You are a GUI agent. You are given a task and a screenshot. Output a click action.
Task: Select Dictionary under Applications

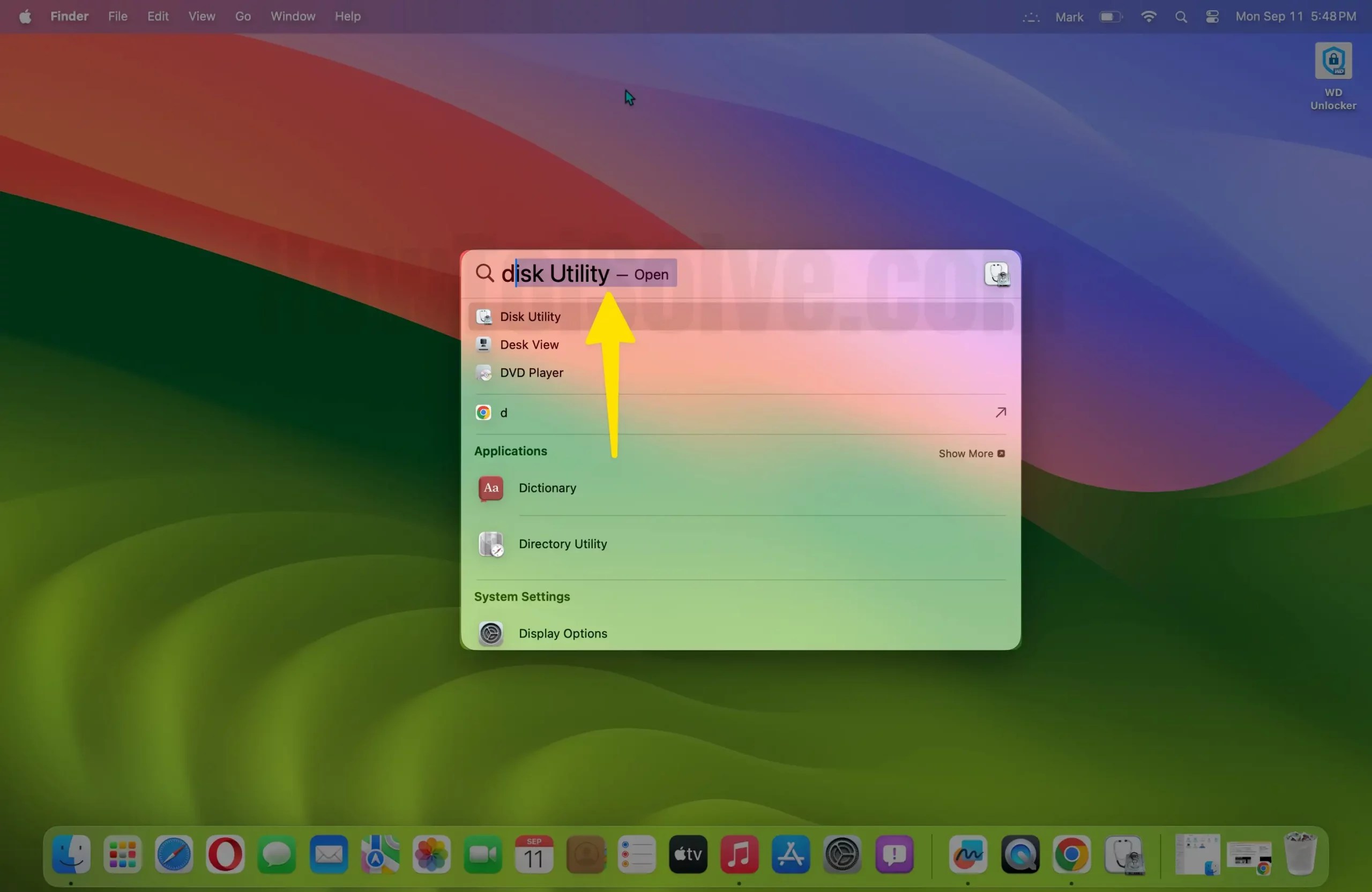point(547,488)
